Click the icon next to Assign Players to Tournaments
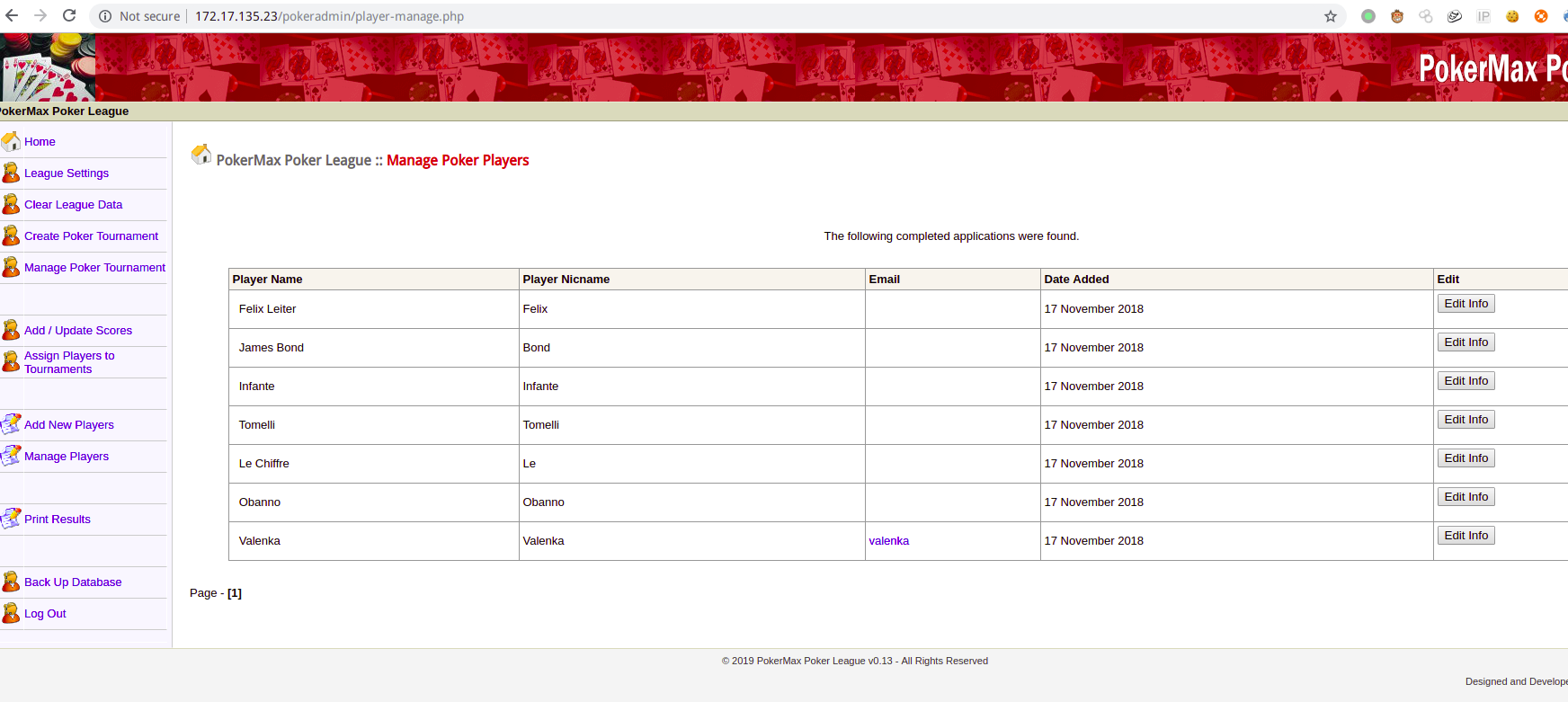Screen dimensions: 1568x702 (11, 361)
